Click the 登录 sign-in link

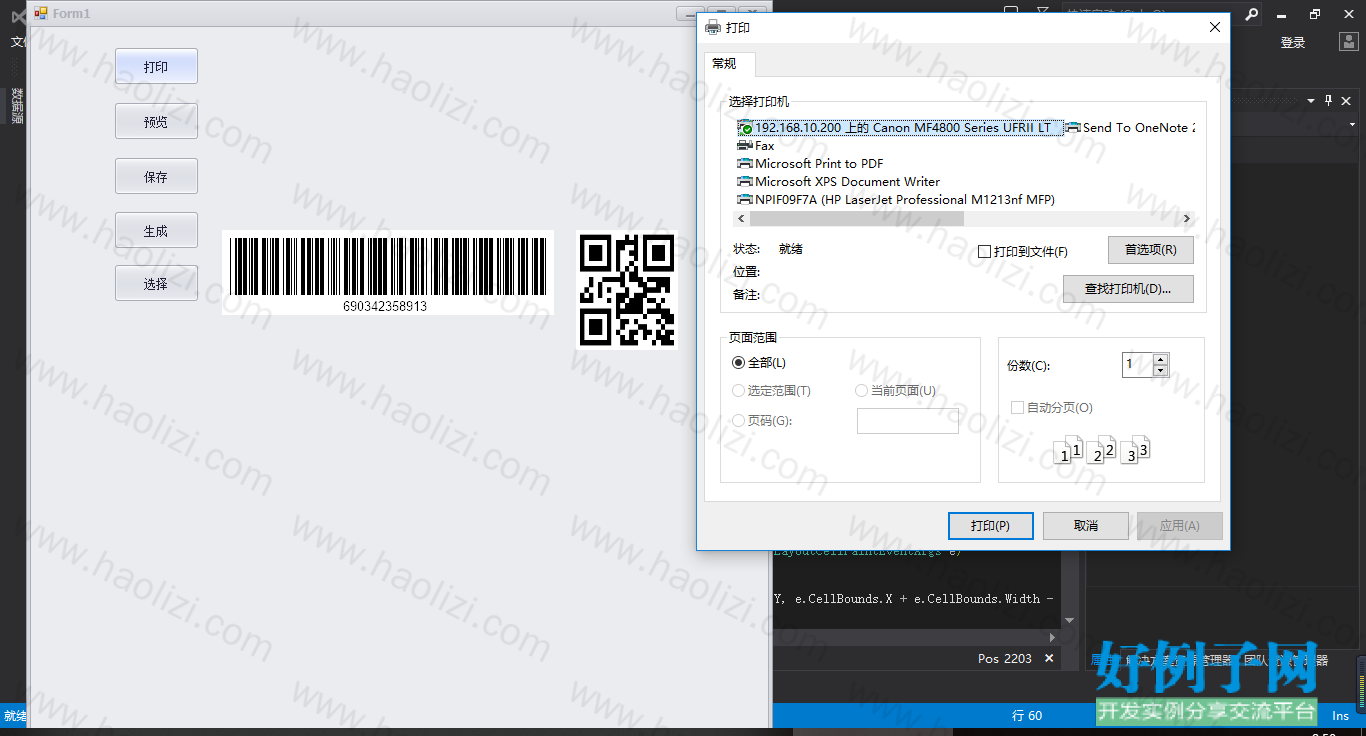(1293, 43)
